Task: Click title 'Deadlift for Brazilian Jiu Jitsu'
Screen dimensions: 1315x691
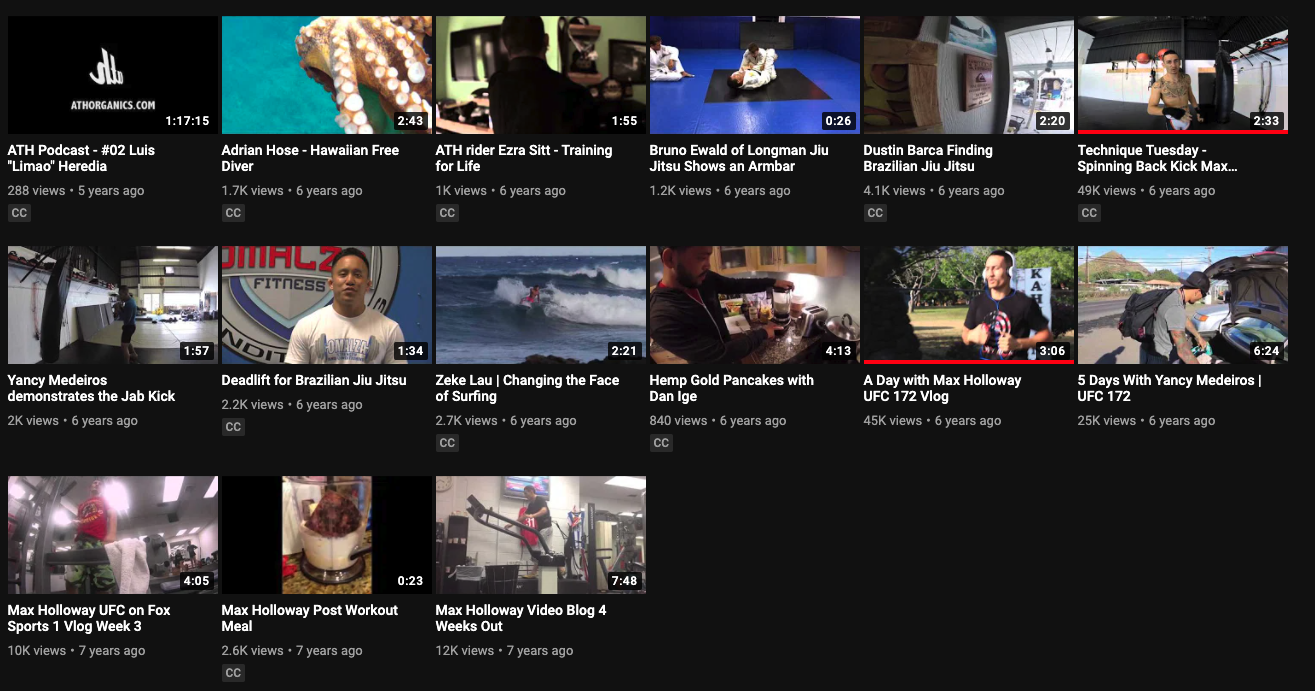Action: (314, 380)
